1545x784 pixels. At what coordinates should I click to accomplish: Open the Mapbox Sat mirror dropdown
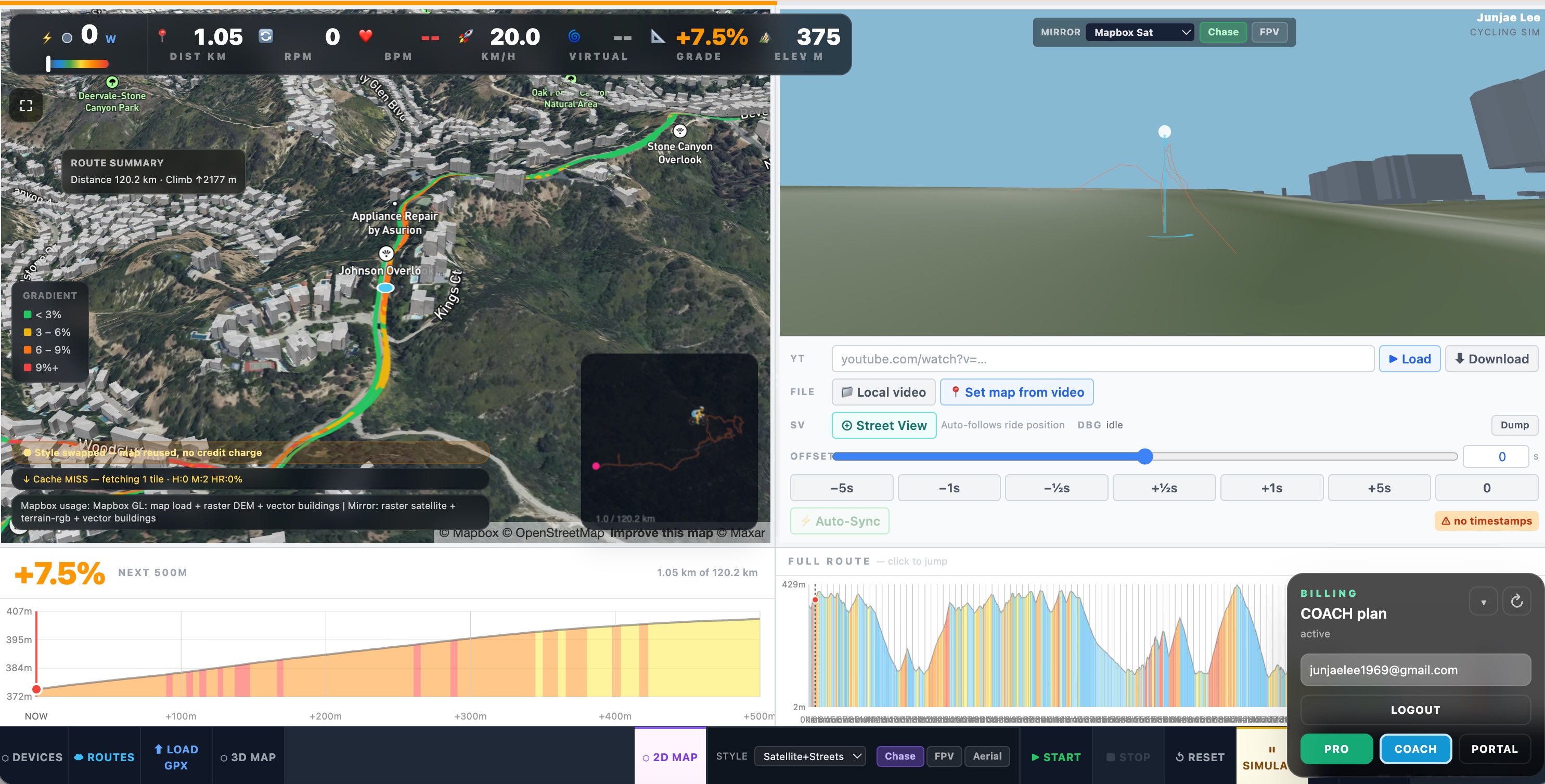point(1140,32)
